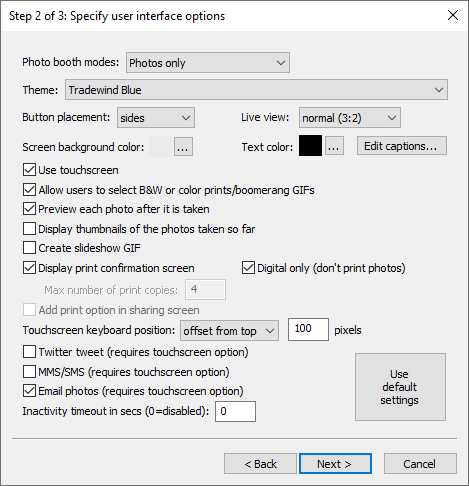This screenshot has width=469, height=486.
Task: Click the black text color swatch
Action: click(x=310, y=146)
